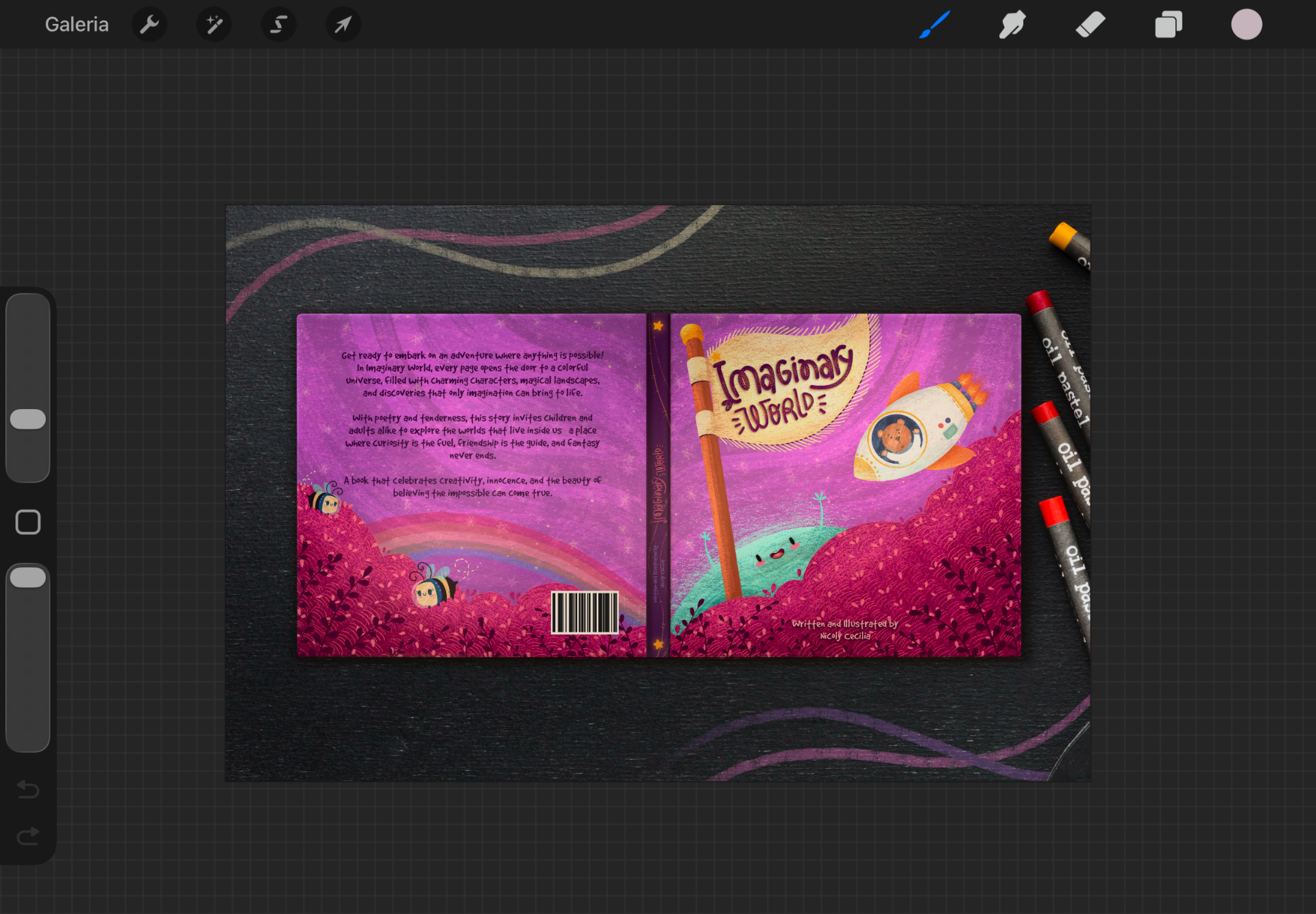The height and width of the screenshot is (914, 1316).
Task: Select the Smudge tool
Action: click(x=1012, y=25)
